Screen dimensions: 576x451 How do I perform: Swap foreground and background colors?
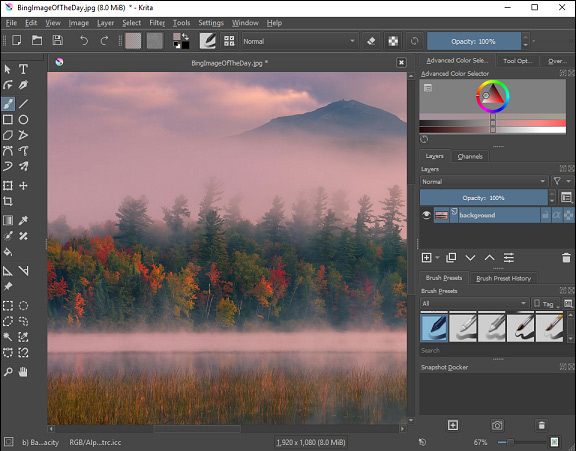pyautogui.click(x=185, y=36)
